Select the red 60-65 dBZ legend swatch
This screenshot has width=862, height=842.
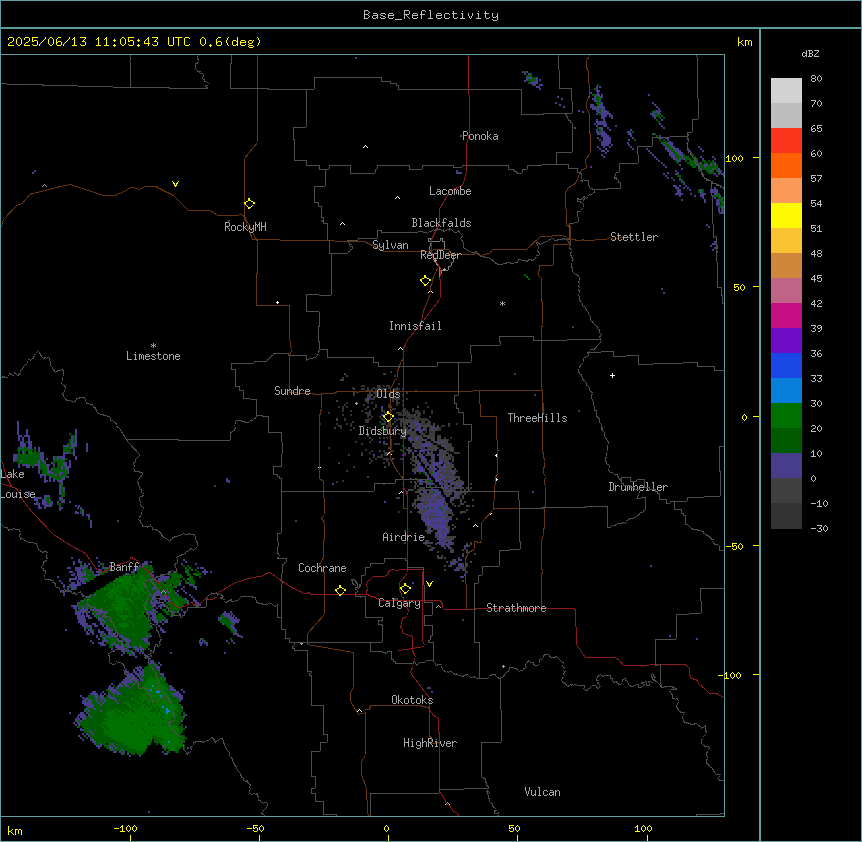786,141
